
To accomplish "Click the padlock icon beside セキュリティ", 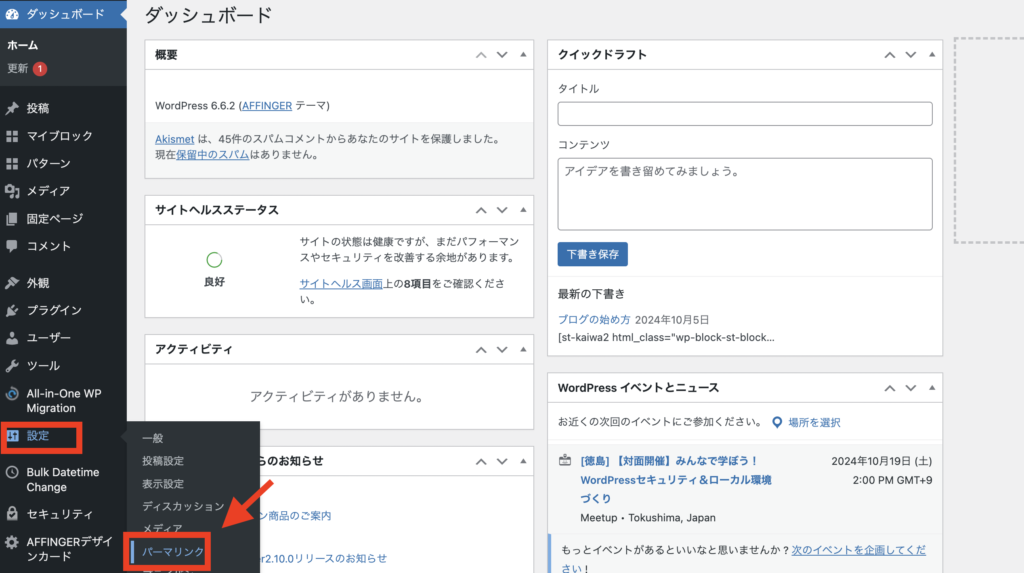I will click(12, 514).
